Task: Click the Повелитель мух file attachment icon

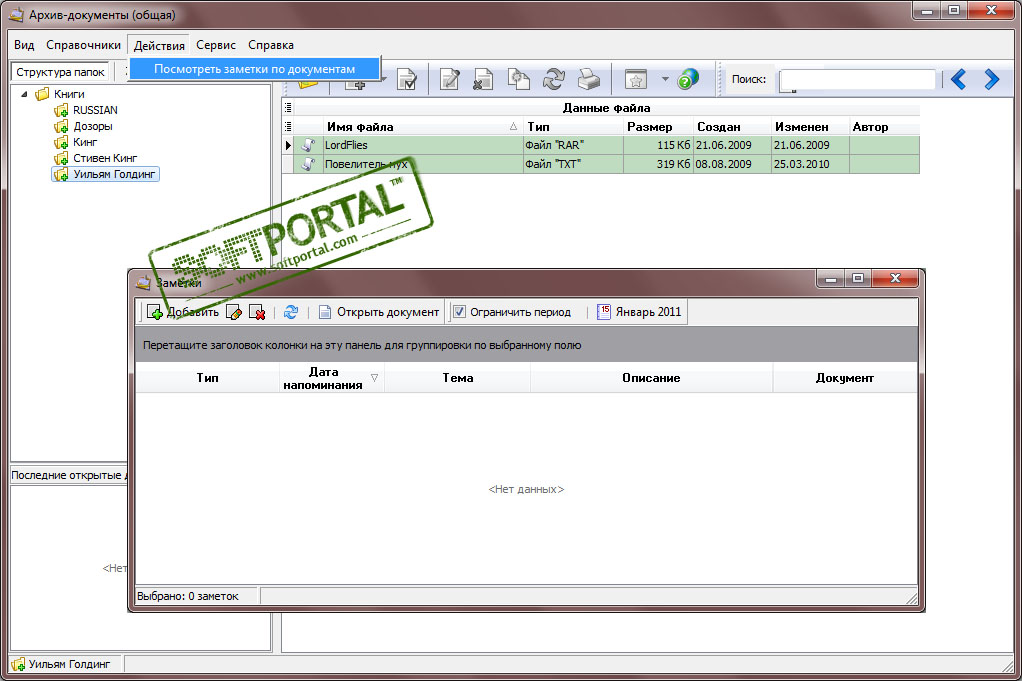Action: [x=308, y=164]
